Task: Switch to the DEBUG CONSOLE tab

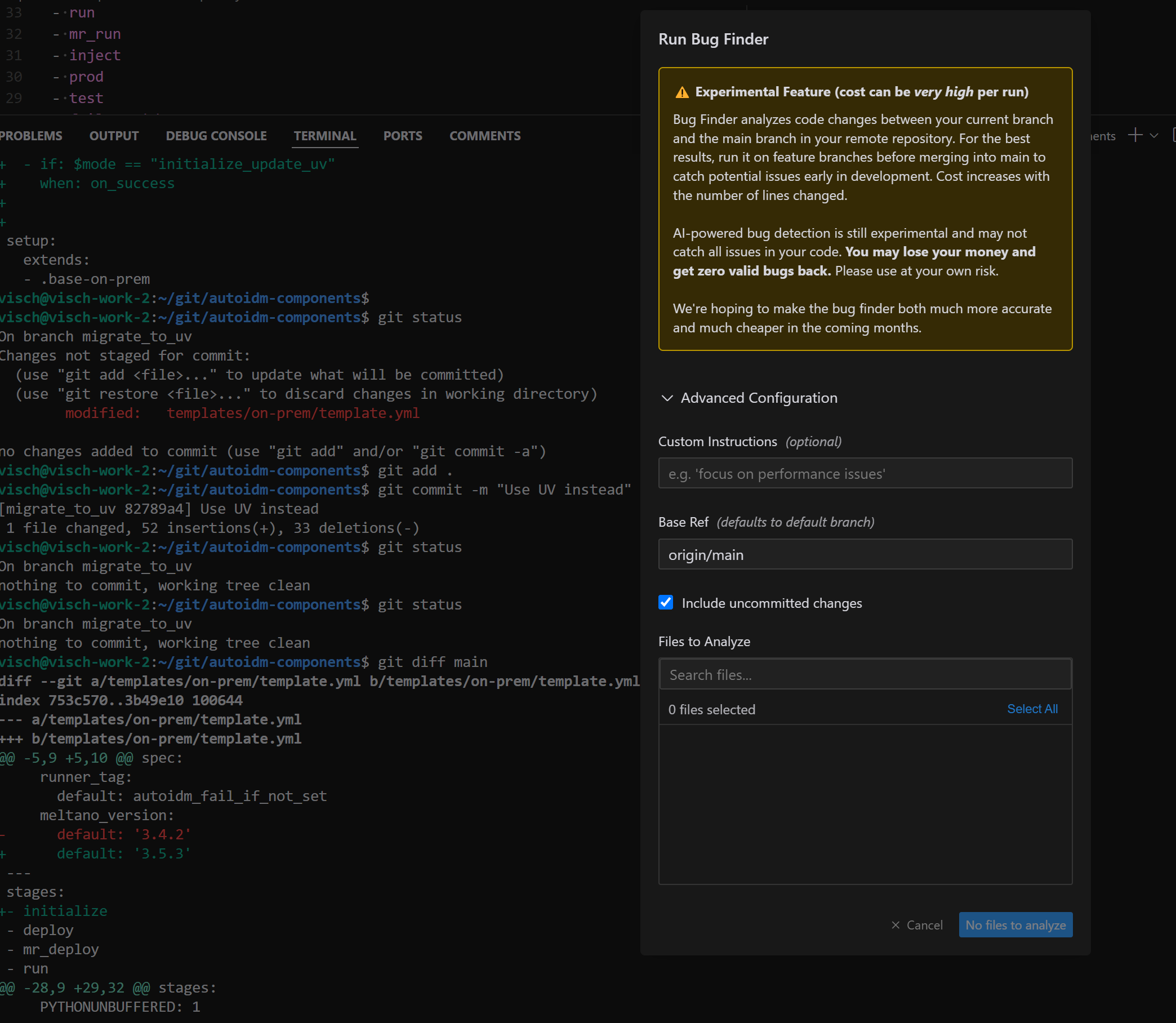Action: 216,136
